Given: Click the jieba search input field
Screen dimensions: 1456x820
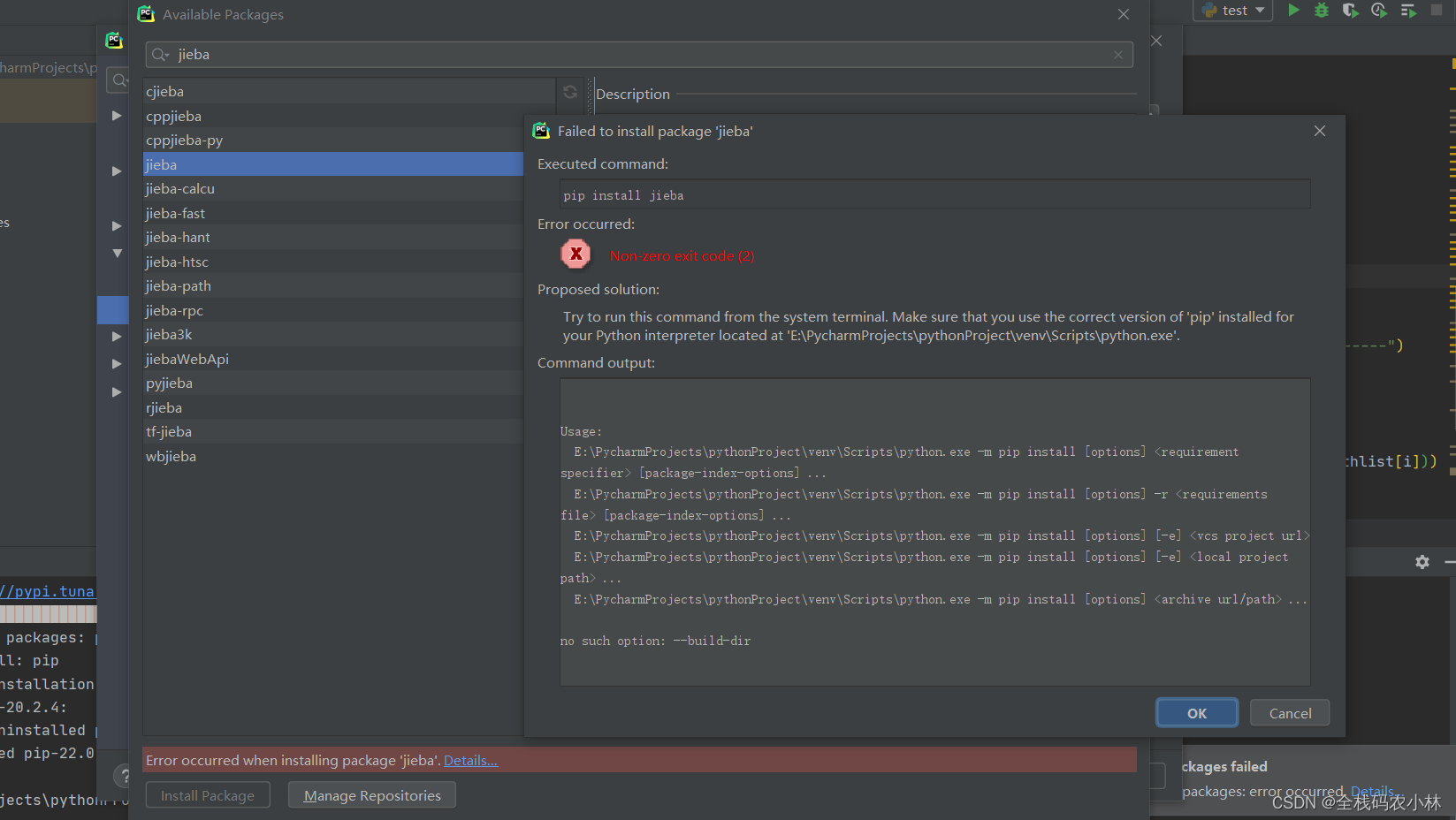Looking at the screenshot, I should [639, 55].
